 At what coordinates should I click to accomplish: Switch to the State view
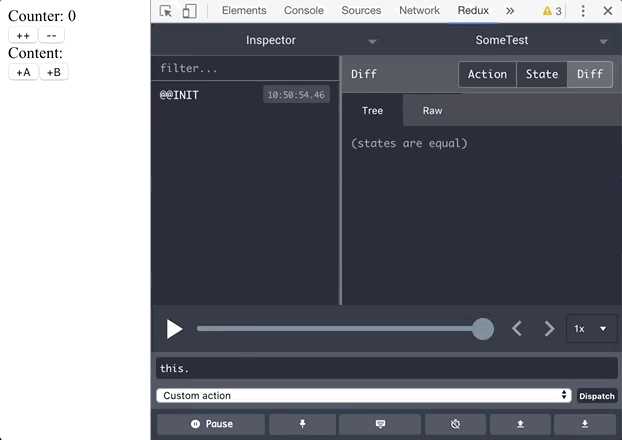point(541,74)
